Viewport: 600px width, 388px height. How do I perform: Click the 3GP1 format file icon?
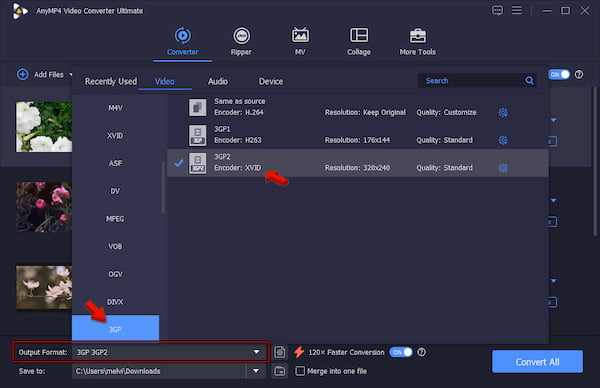[x=197, y=135]
